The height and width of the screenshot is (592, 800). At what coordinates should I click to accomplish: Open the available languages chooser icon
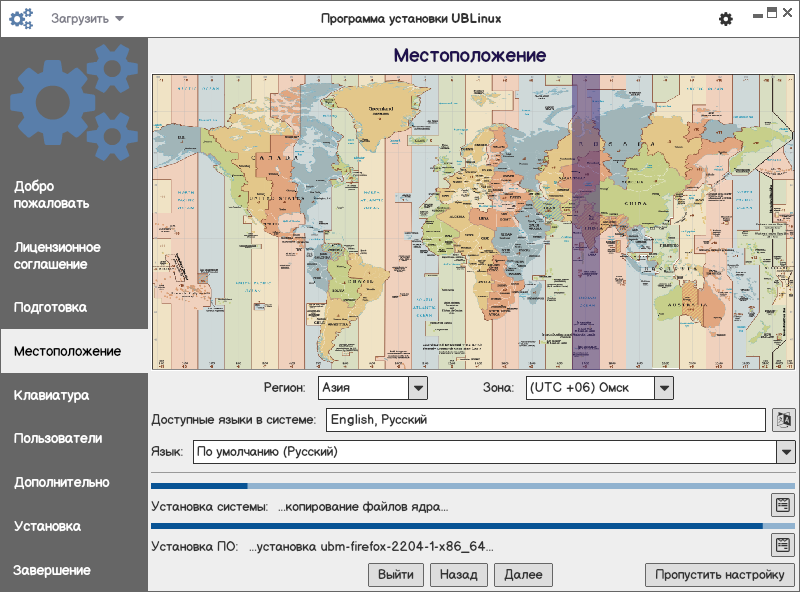[x=783, y=420]
